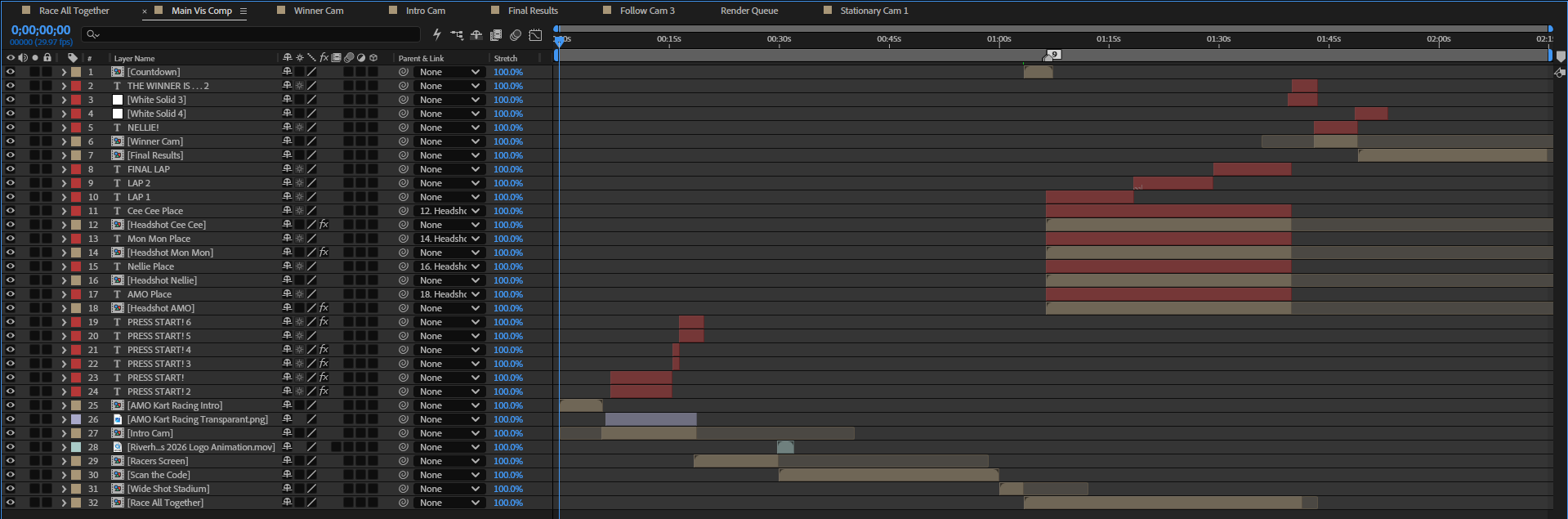Image resolution: width=1568 pixels, height=519 pixels.
Task: Click stretch value of Race All Together
Action: tap(508, 503)
